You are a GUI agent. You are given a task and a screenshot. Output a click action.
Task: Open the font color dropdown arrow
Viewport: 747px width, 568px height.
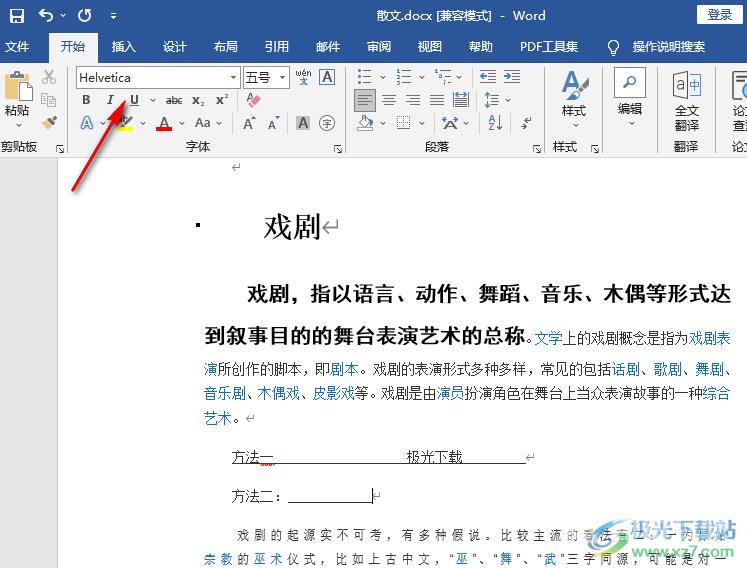click(x=182, y=123)
